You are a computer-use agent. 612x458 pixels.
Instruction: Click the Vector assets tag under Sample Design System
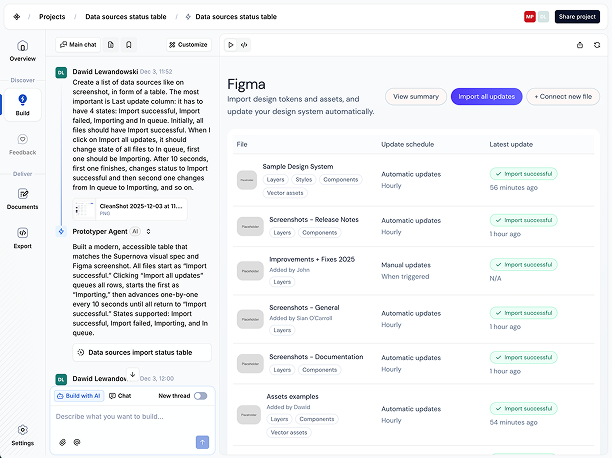[285, 193]
